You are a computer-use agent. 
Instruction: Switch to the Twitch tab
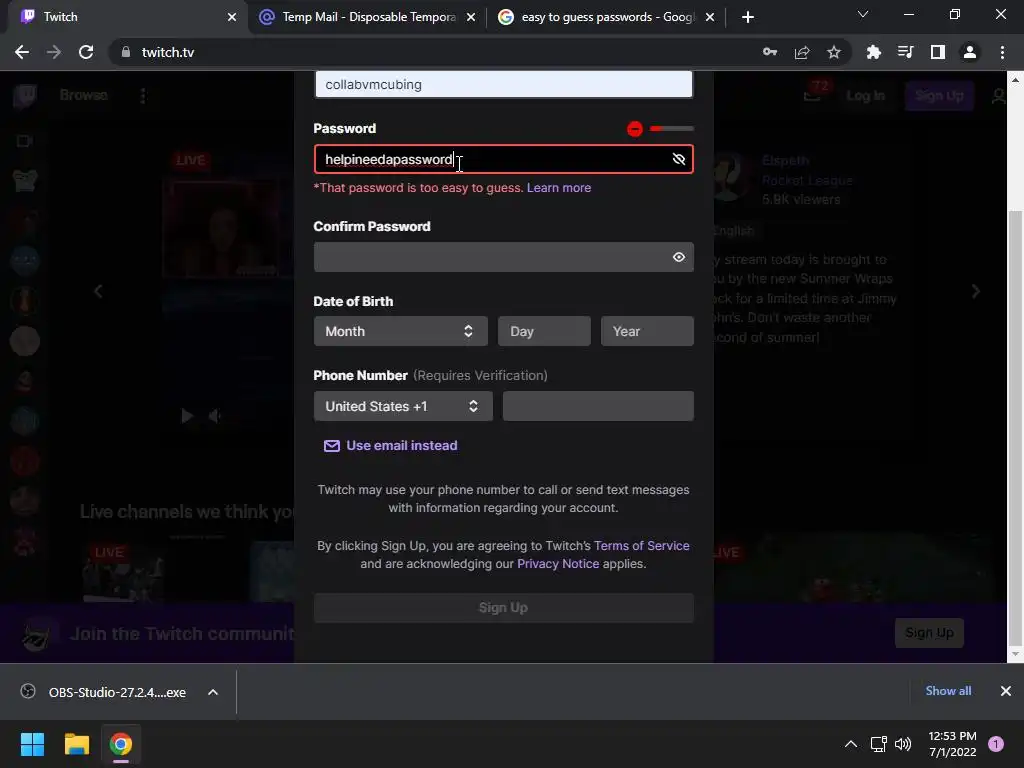coord(124,17)
